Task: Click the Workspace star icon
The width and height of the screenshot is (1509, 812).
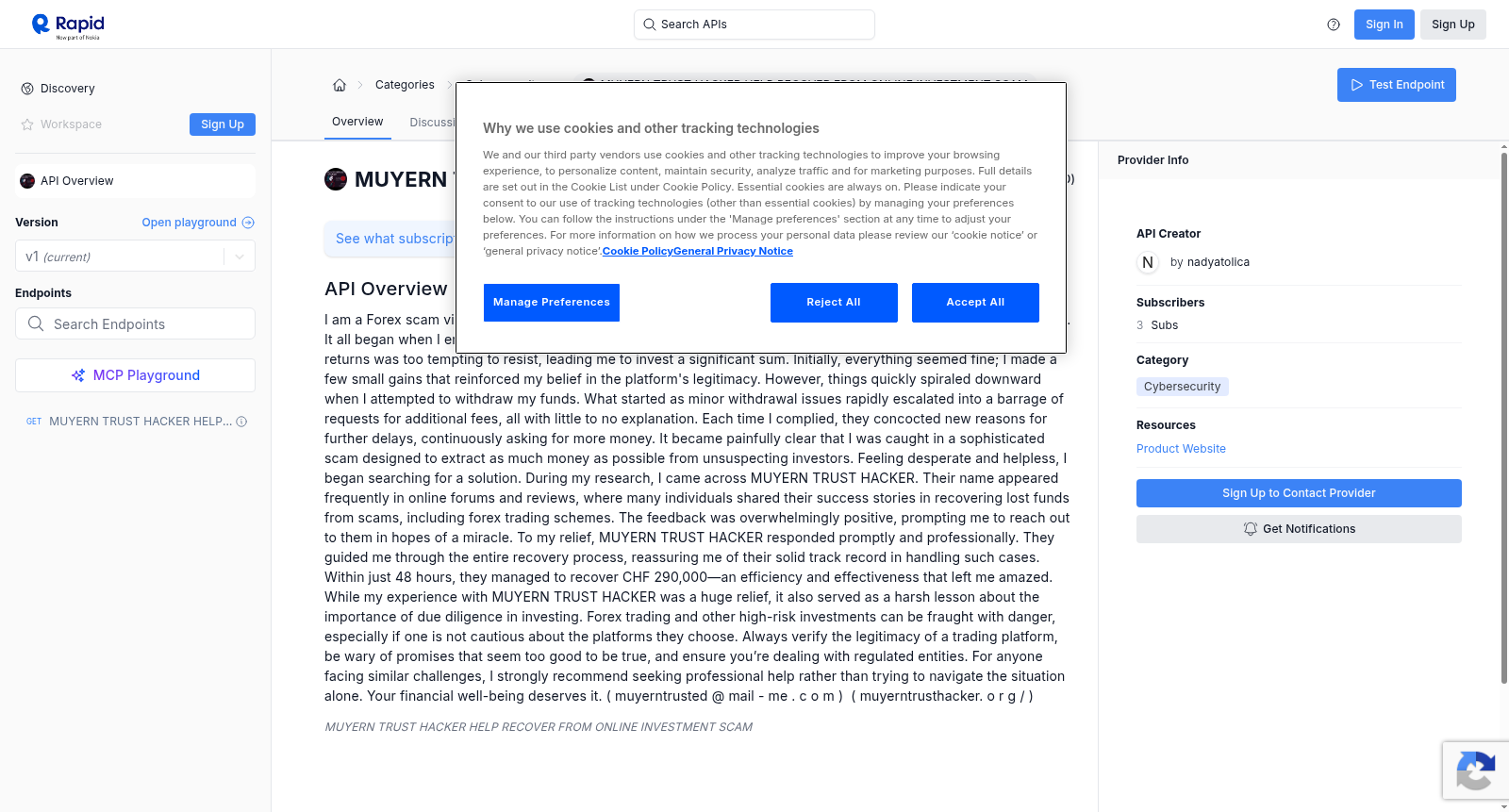Action: tap(27, 124)
